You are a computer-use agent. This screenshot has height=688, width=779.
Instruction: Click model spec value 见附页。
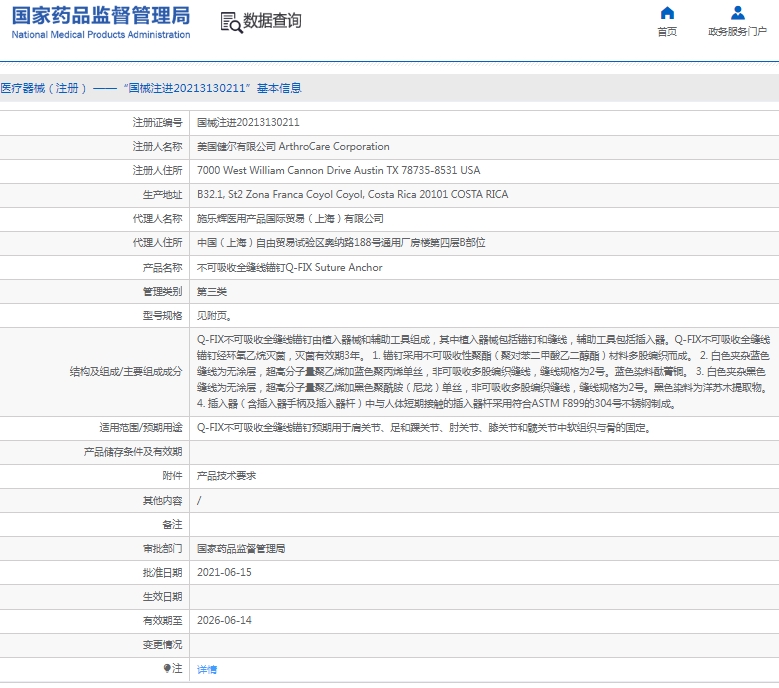214,315
